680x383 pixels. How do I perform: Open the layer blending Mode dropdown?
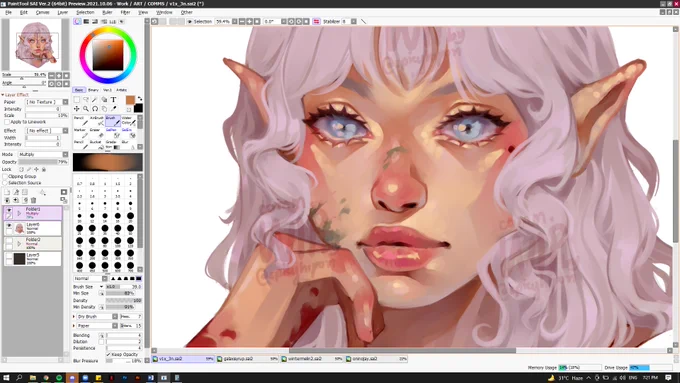pos(43,154)
